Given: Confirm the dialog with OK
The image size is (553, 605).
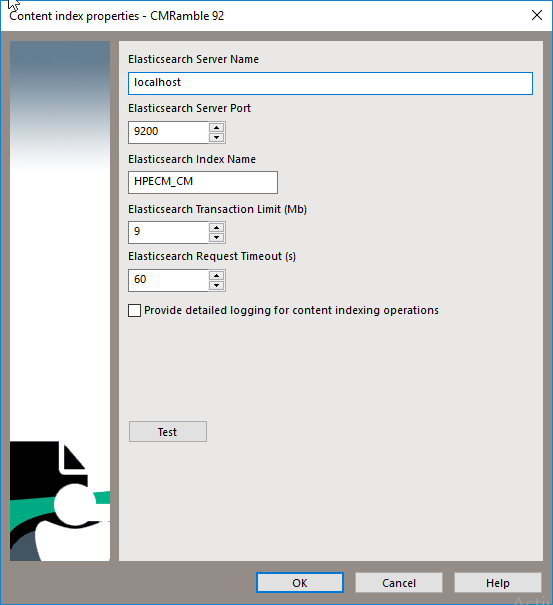Looking at the screenshot, I should (300, 583).
